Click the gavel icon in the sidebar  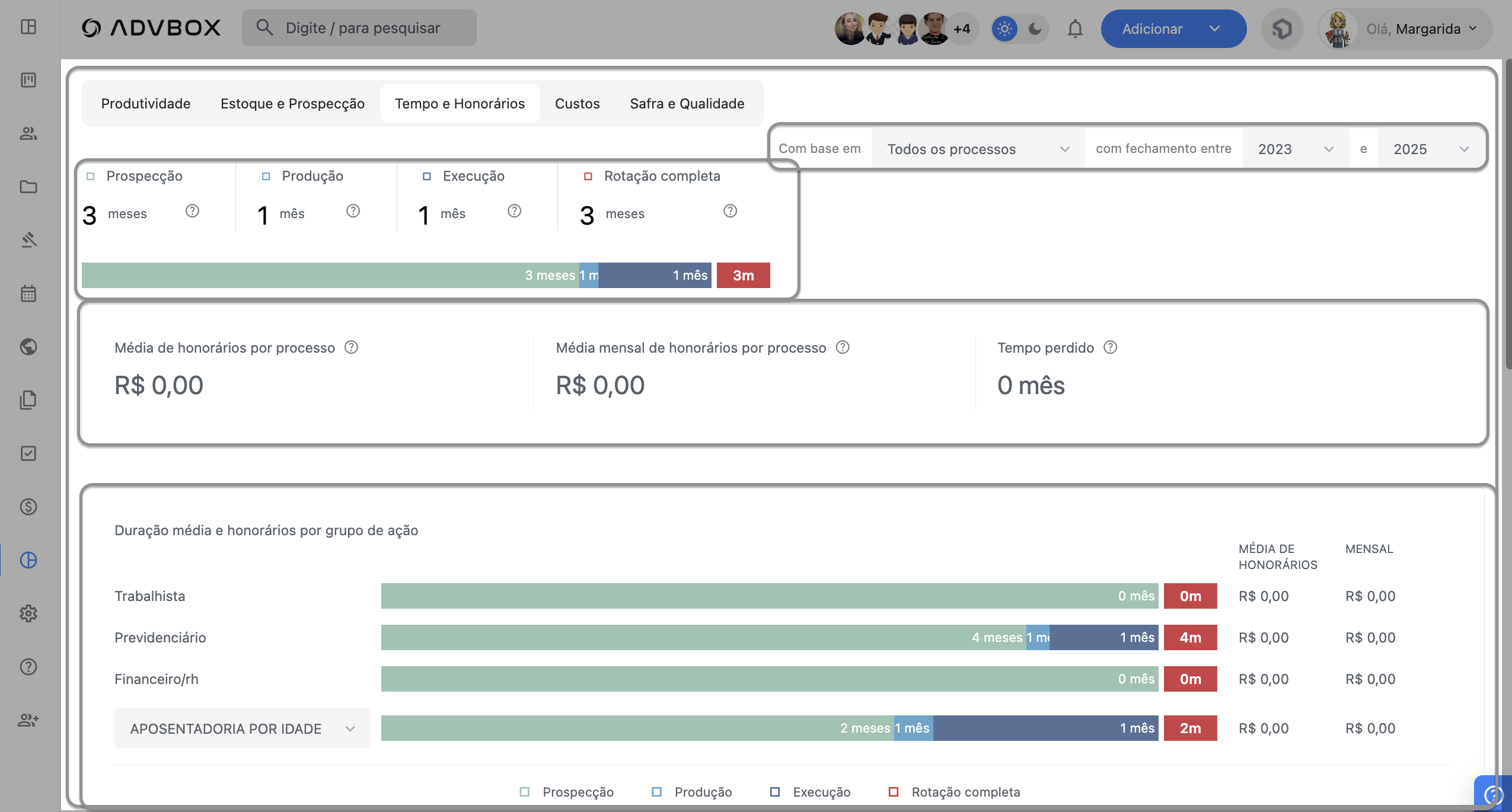(x=28, y=239)
